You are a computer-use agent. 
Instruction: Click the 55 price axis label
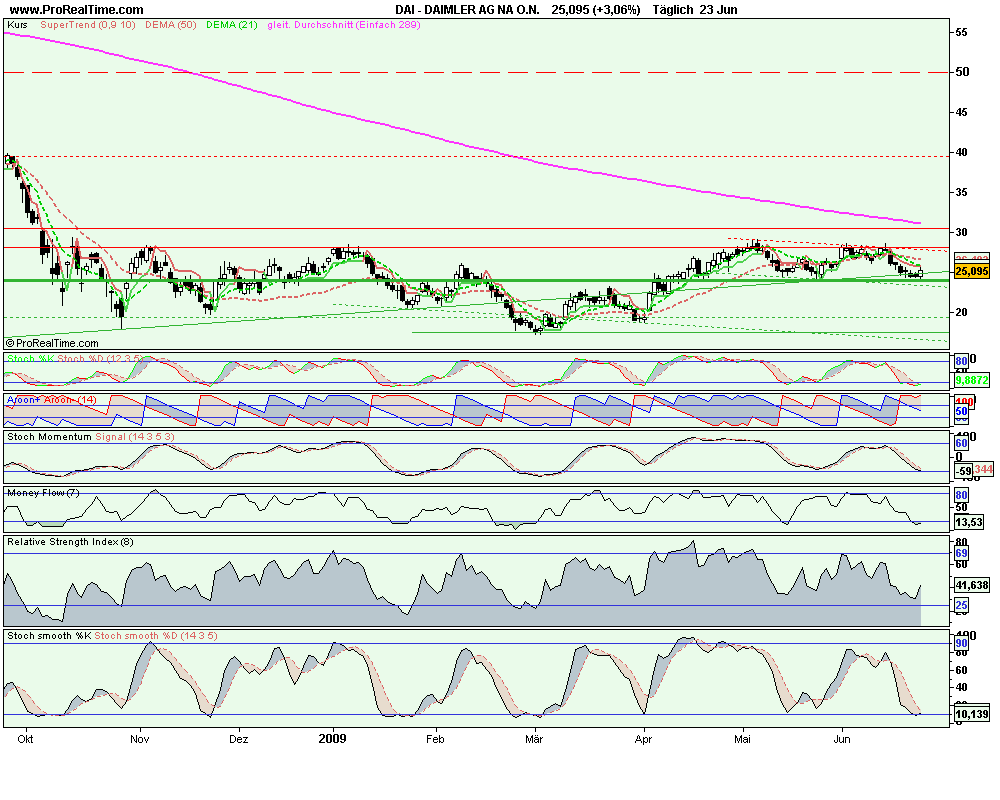(961, 33)
